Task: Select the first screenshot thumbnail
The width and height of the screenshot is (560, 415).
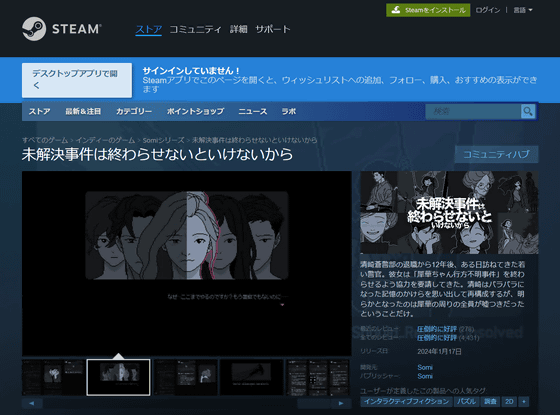Action: (53, 377)
